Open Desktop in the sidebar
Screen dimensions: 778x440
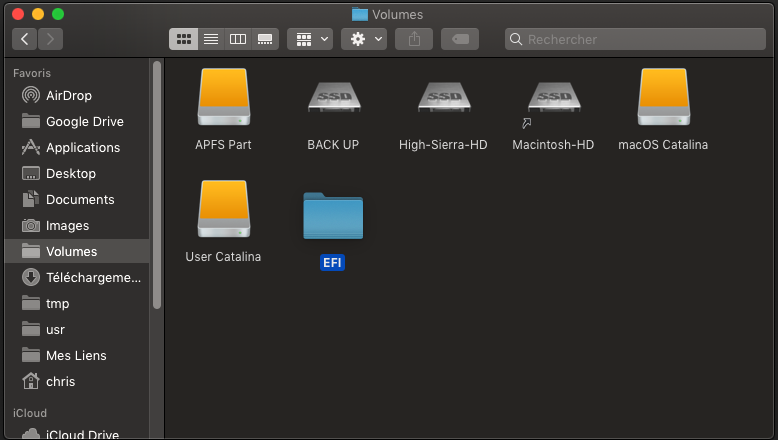77,174
